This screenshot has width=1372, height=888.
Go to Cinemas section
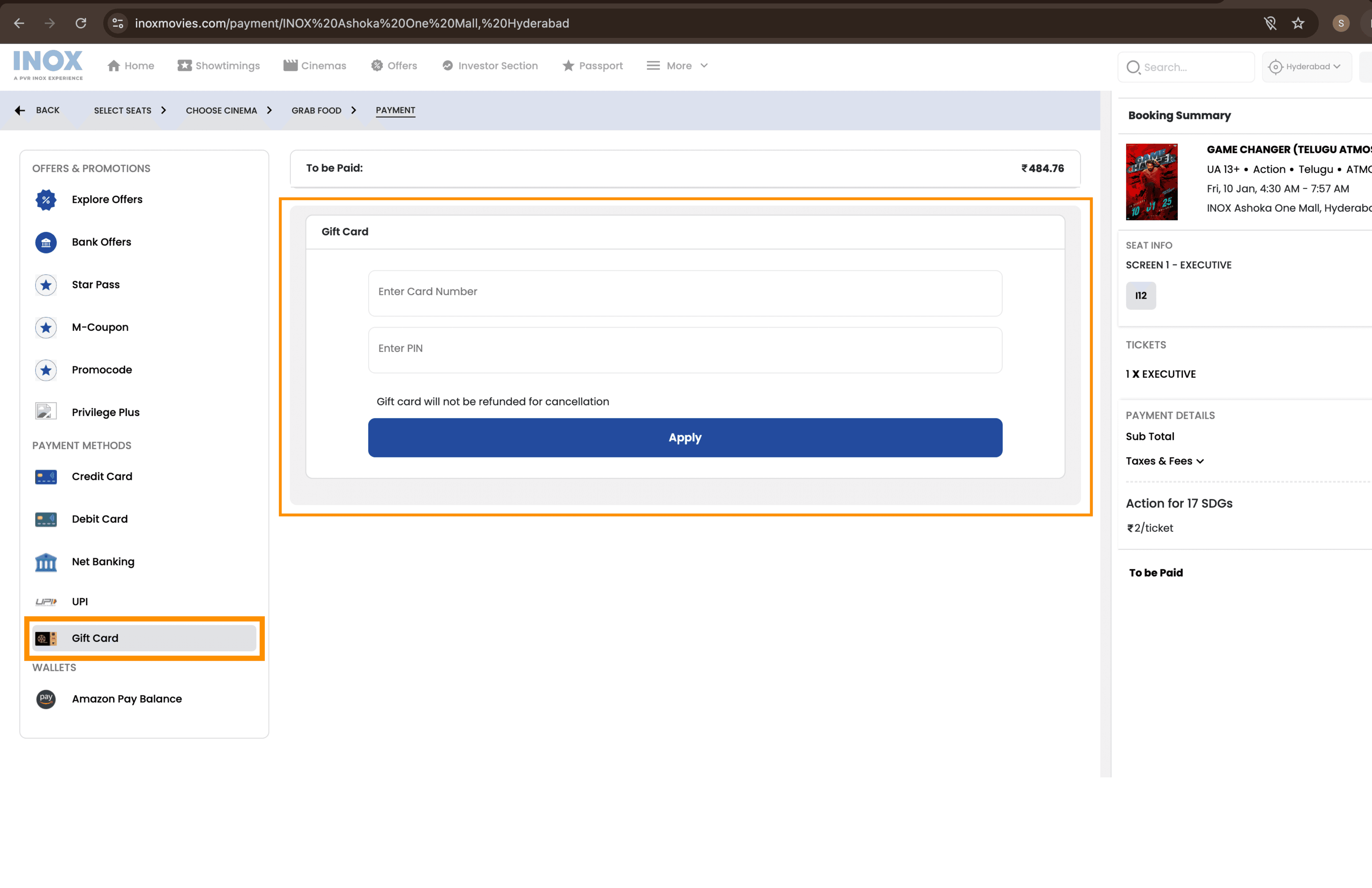(315, 66)
